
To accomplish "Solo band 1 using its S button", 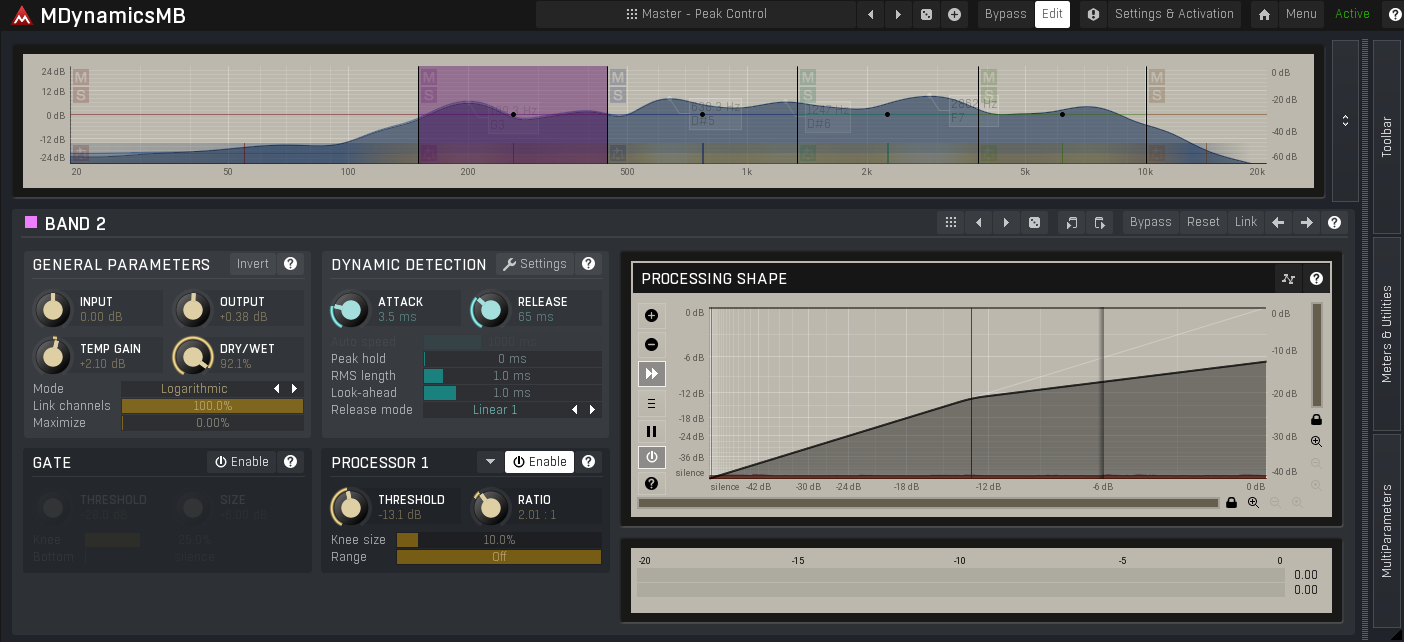I will [81, 95].
